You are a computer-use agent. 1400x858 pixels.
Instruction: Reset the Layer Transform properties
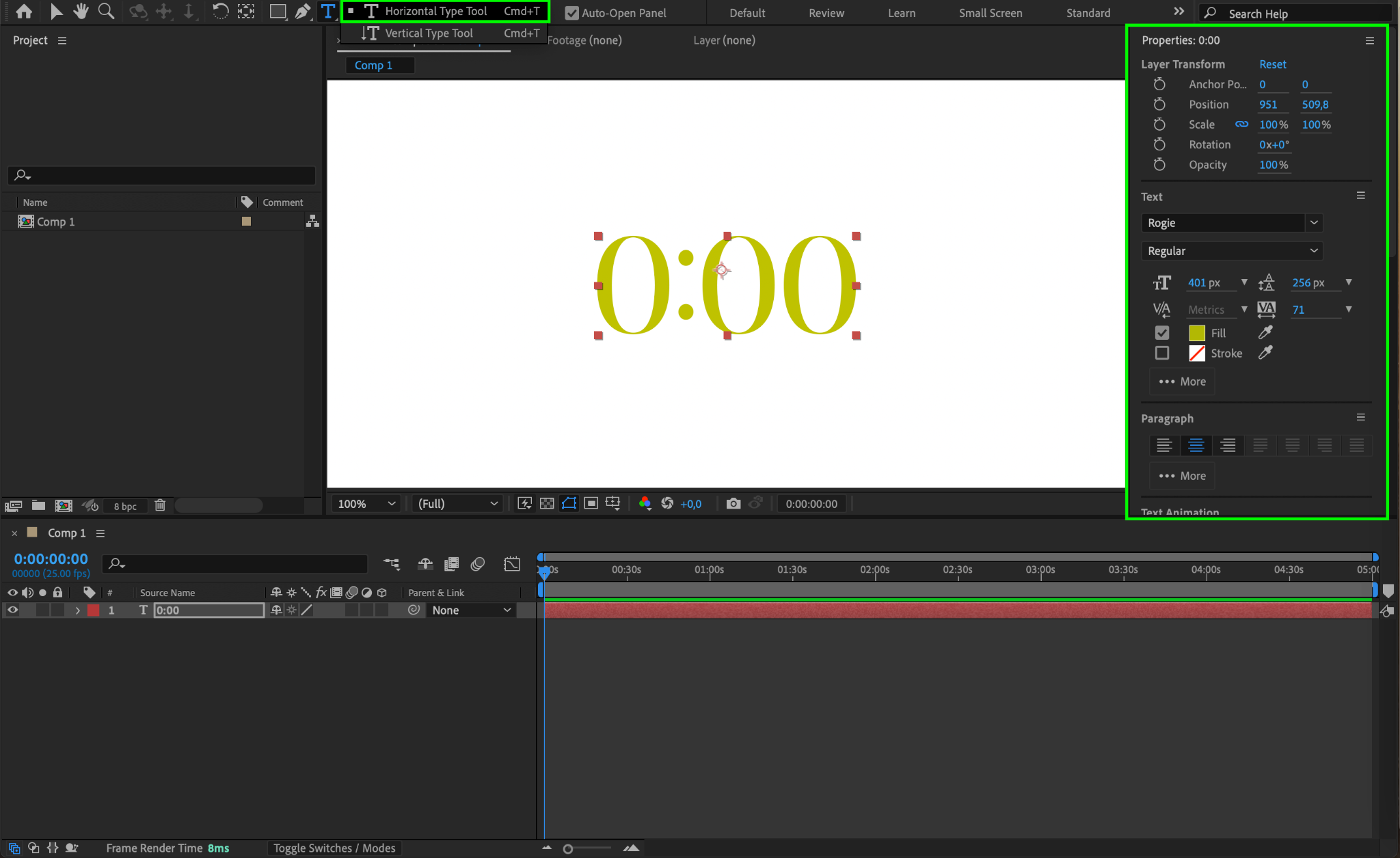point(1273,64)
